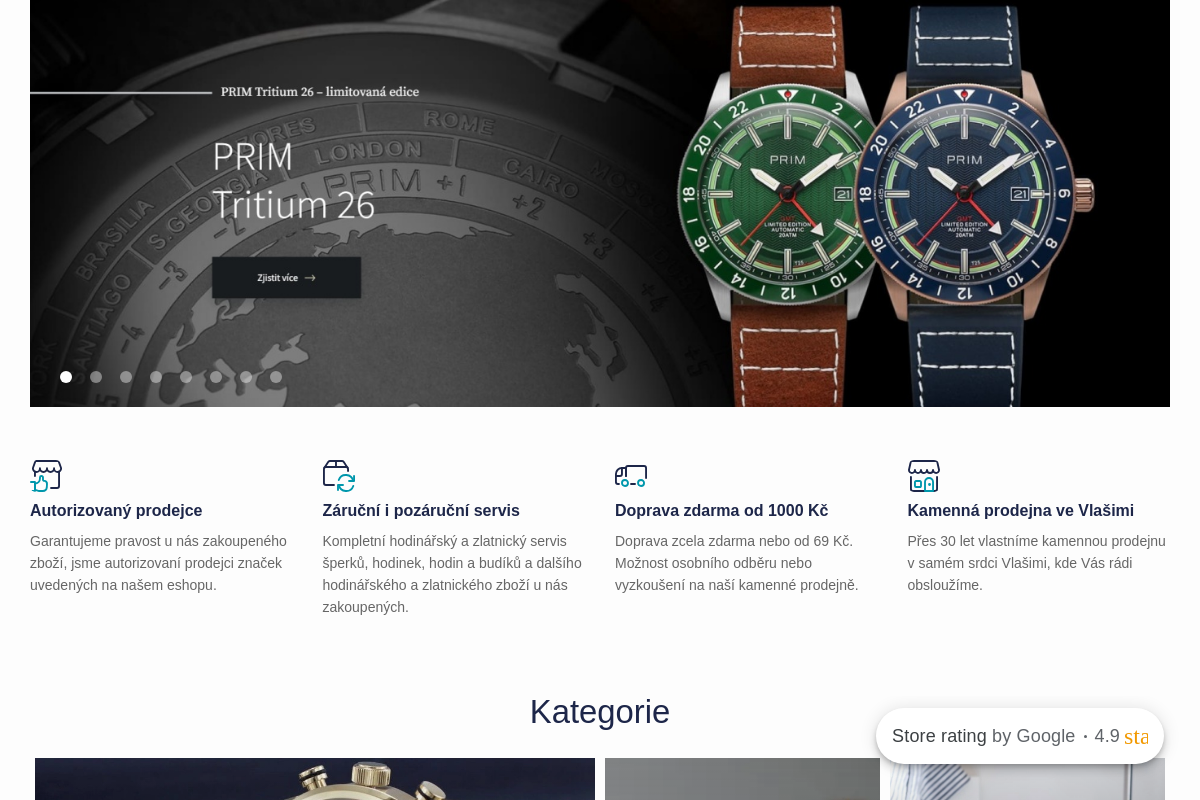The width and height of the screenshot is (1200, 800).
Task: Open the first category image with chronograph watch
Action: tap(315, 779)
